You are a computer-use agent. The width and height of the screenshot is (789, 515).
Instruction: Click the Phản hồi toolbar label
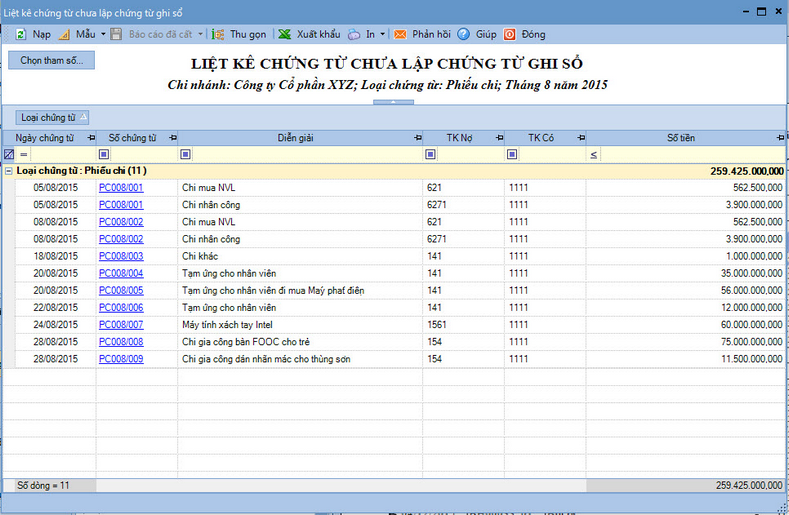(431, 34)
